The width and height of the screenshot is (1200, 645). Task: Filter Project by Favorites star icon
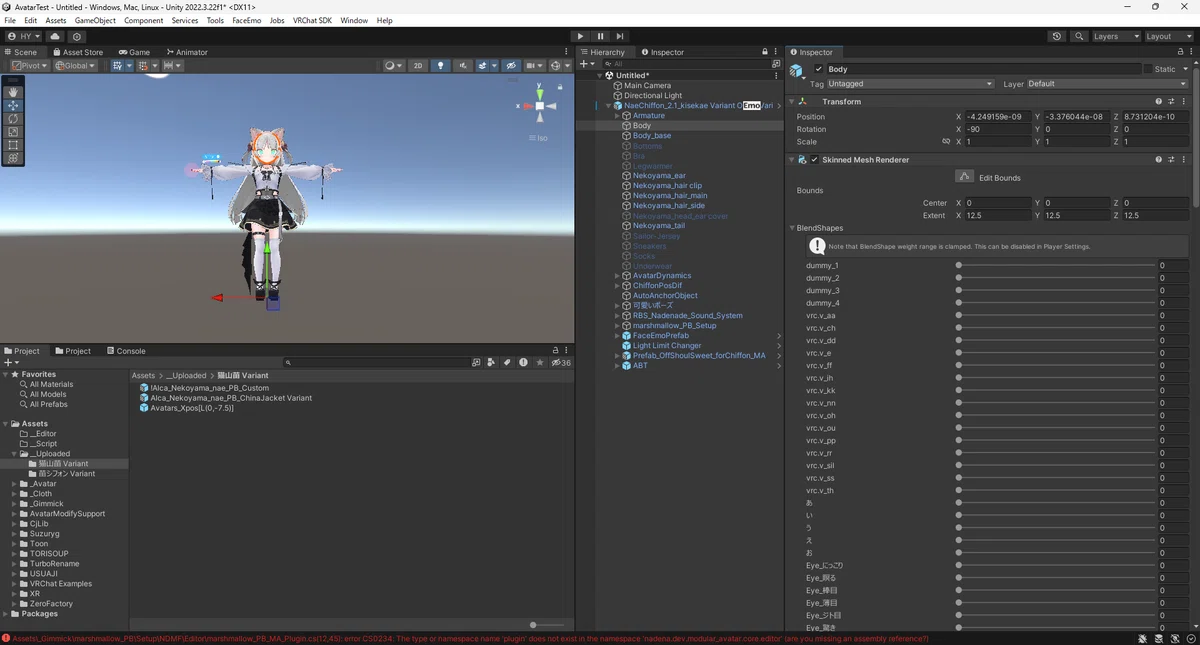pyautogui.click(x=539, y=362)
